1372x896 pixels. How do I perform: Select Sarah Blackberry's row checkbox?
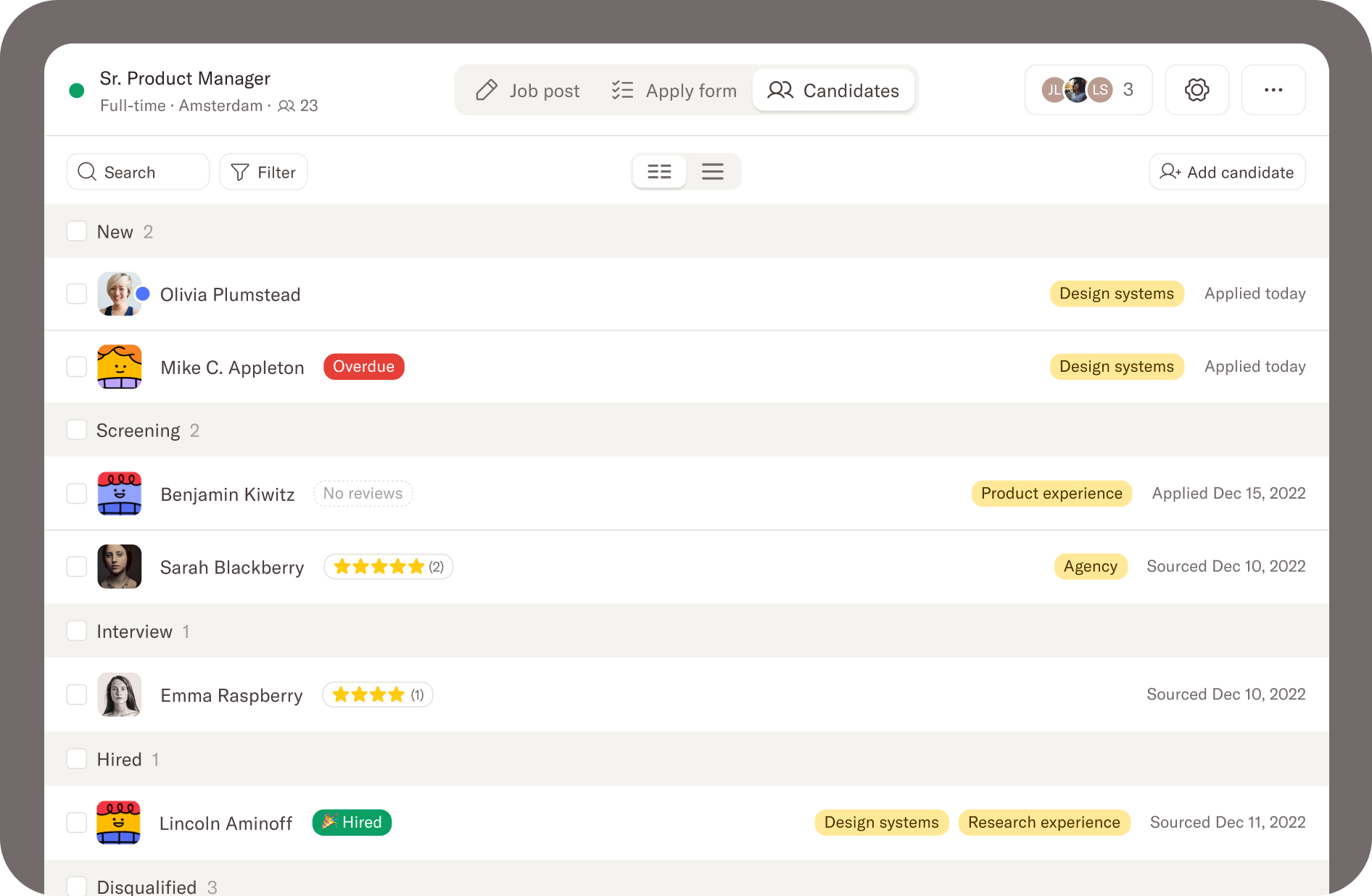coord(77,567)
